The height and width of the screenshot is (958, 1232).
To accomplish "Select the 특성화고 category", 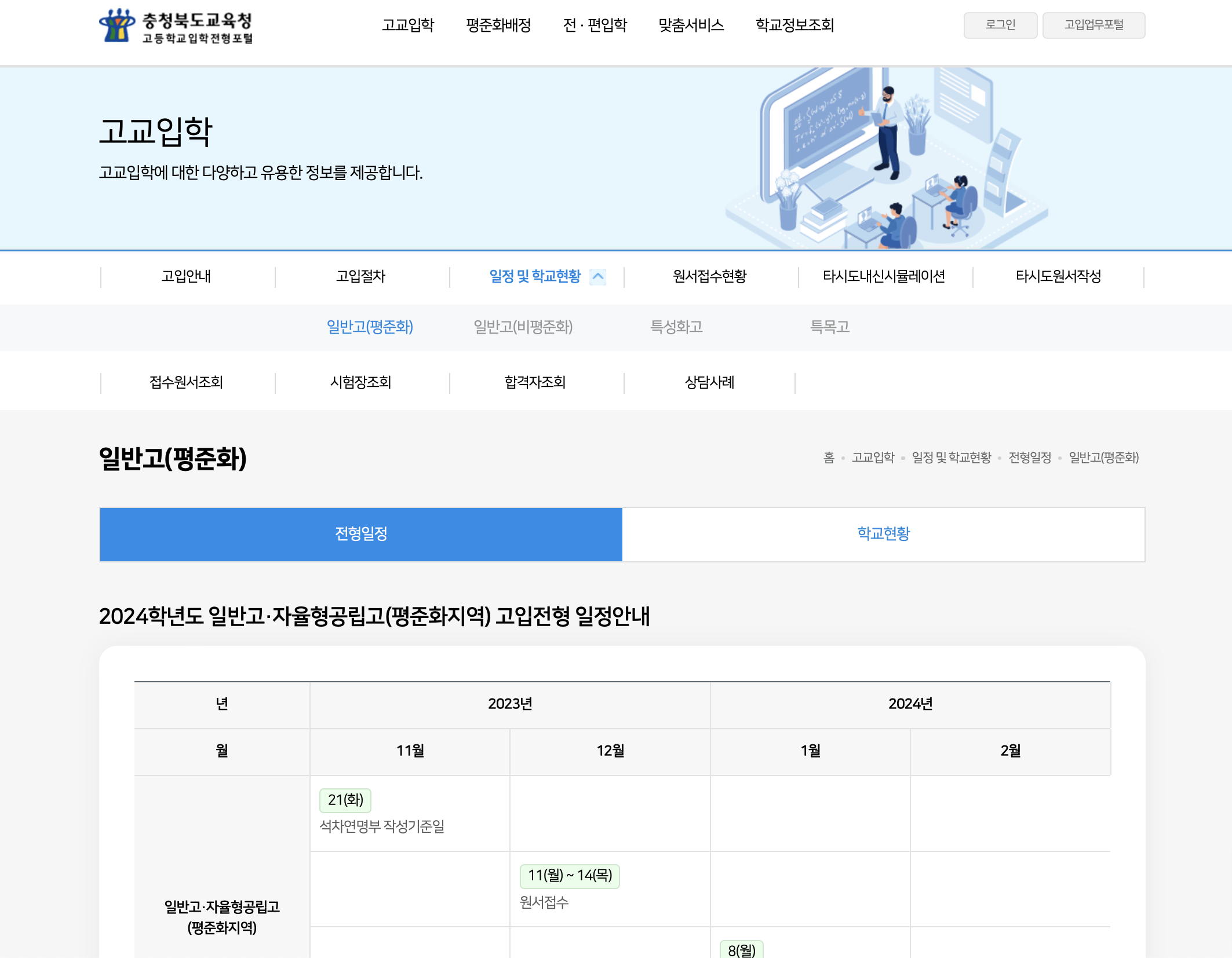I will click(677, 327).
